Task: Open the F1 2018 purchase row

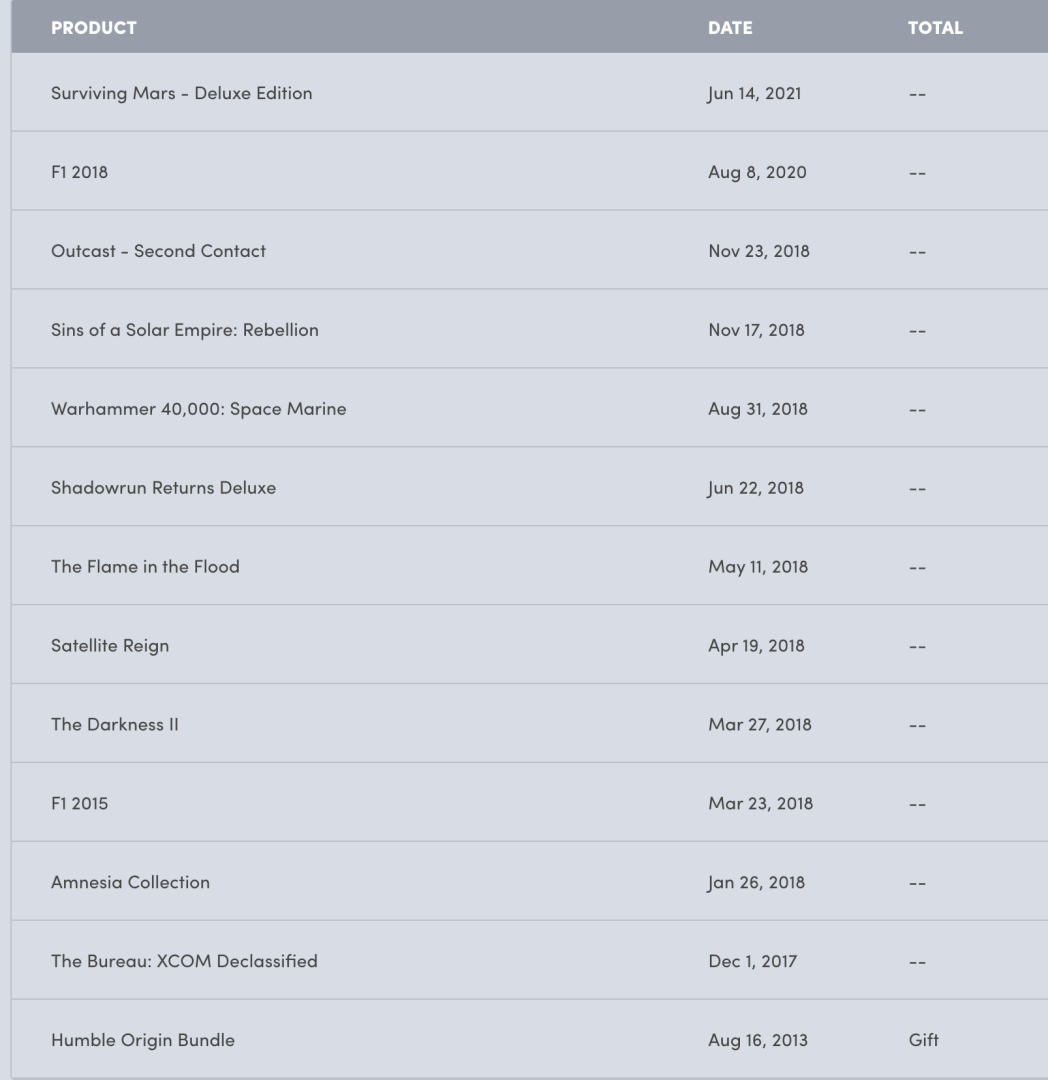Action: coord(80,172)
